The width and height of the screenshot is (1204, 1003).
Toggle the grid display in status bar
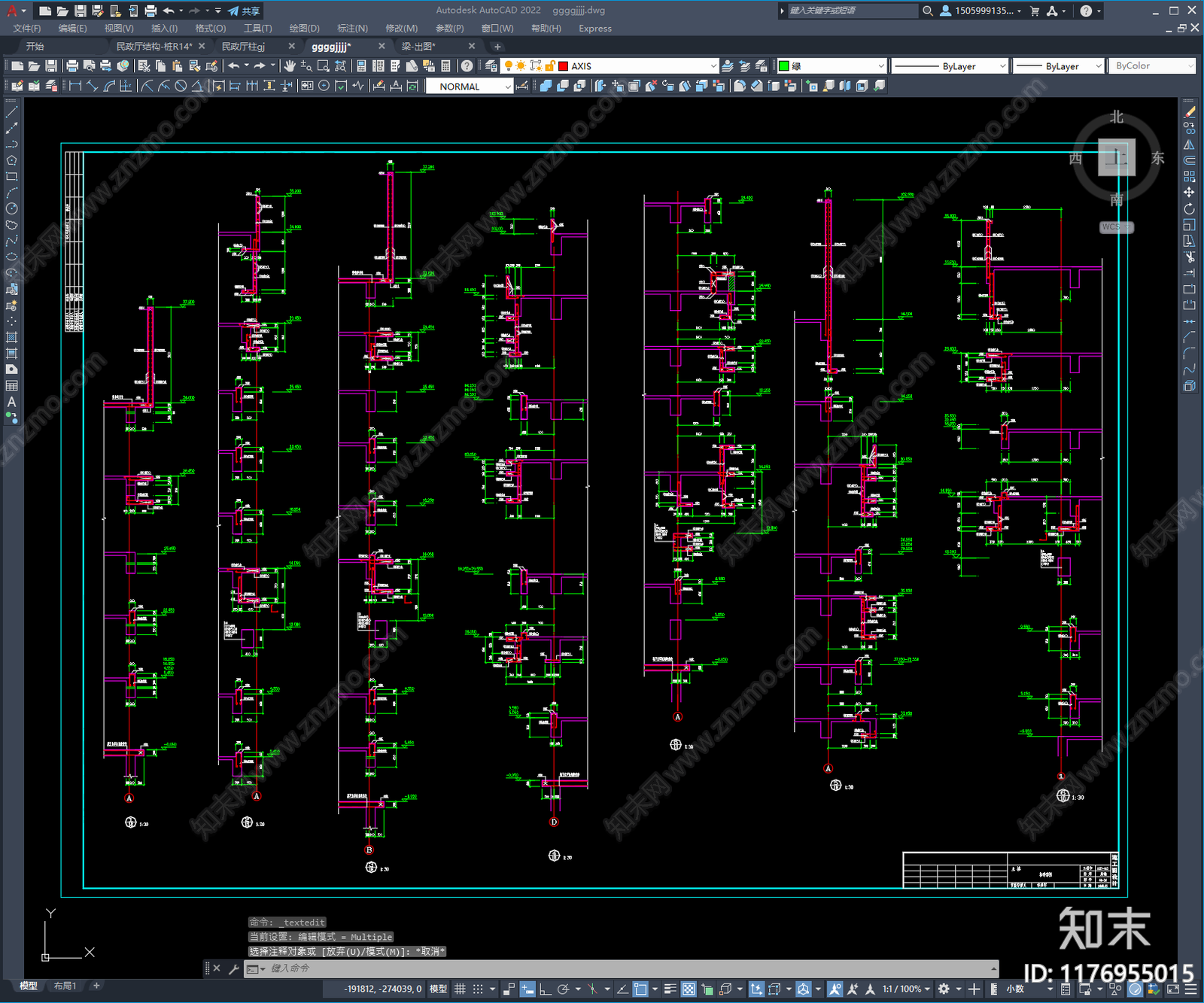coord(460,989)
